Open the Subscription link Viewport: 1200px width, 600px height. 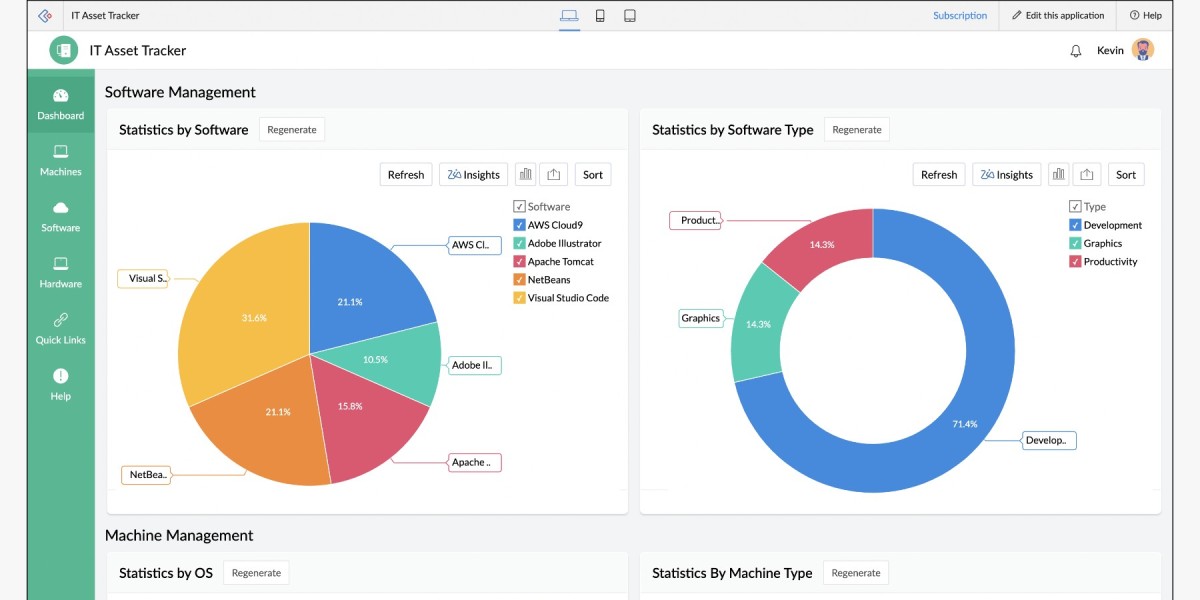tap(960, 16)
